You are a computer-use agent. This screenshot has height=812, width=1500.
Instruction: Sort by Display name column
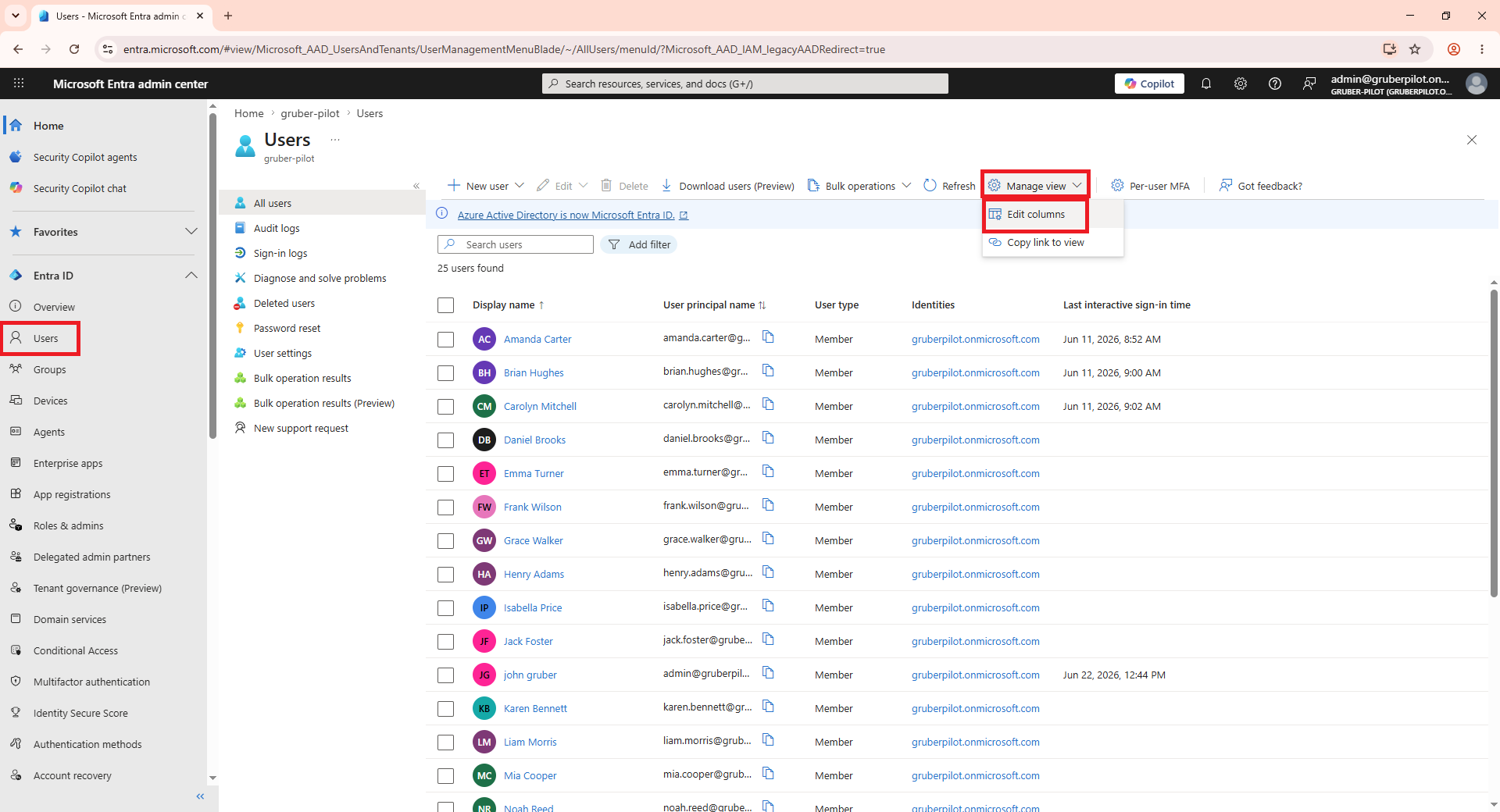click(x=508, y=305)
